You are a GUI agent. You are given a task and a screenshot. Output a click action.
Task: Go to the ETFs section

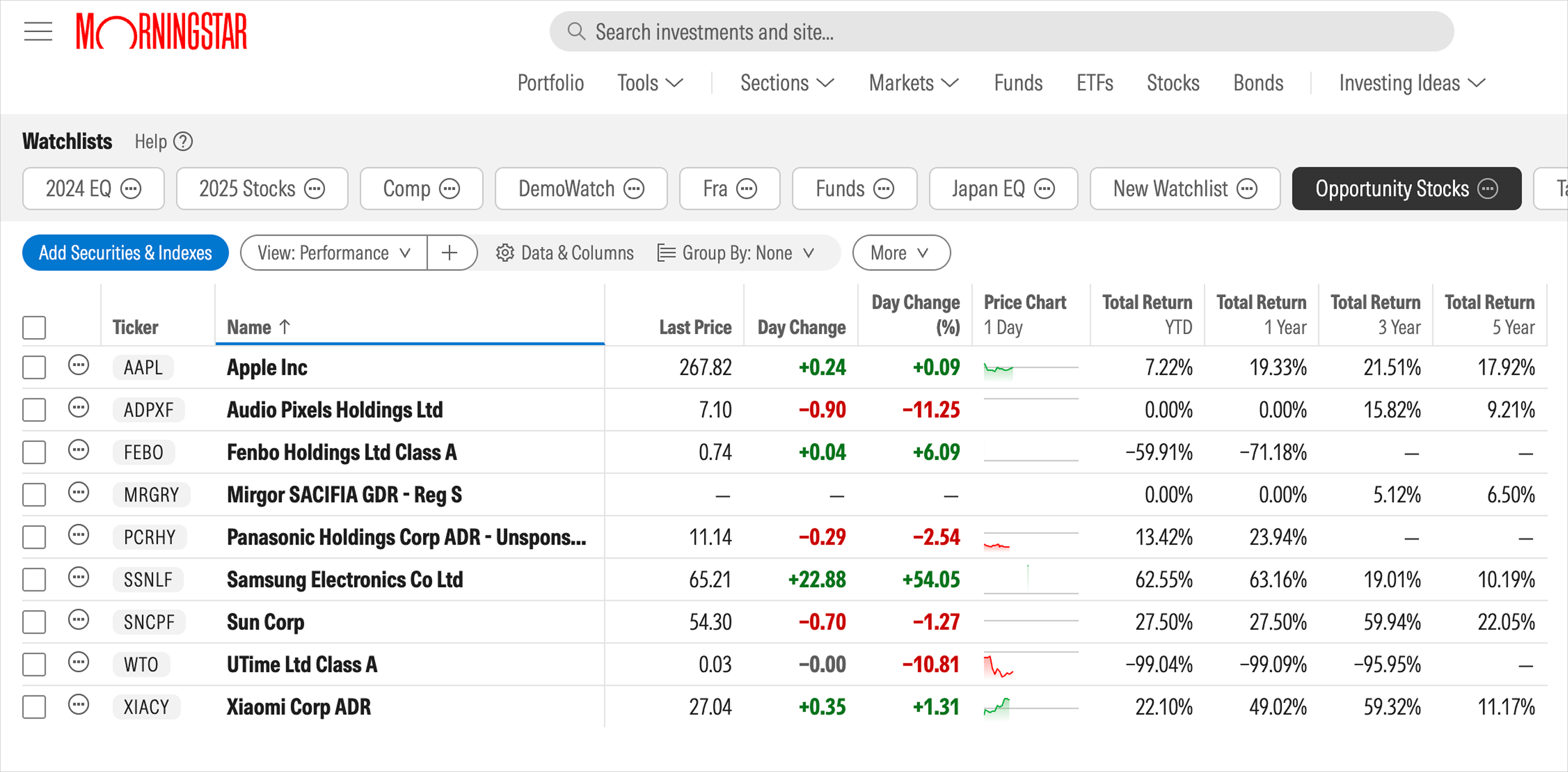pyautogui.click(x=1094, y=83)
